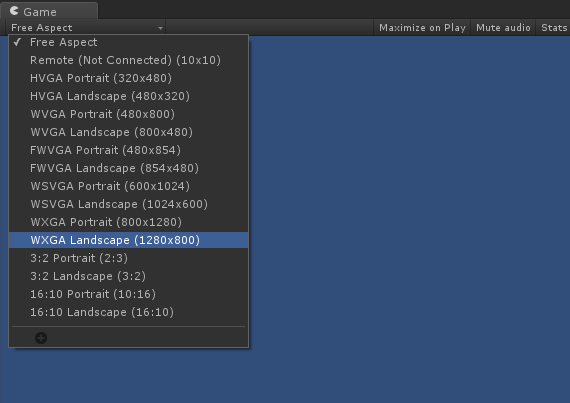Screen dimensions: 570x403
Task: Select the checked Free Aspect option
Action: coord(129,42)
